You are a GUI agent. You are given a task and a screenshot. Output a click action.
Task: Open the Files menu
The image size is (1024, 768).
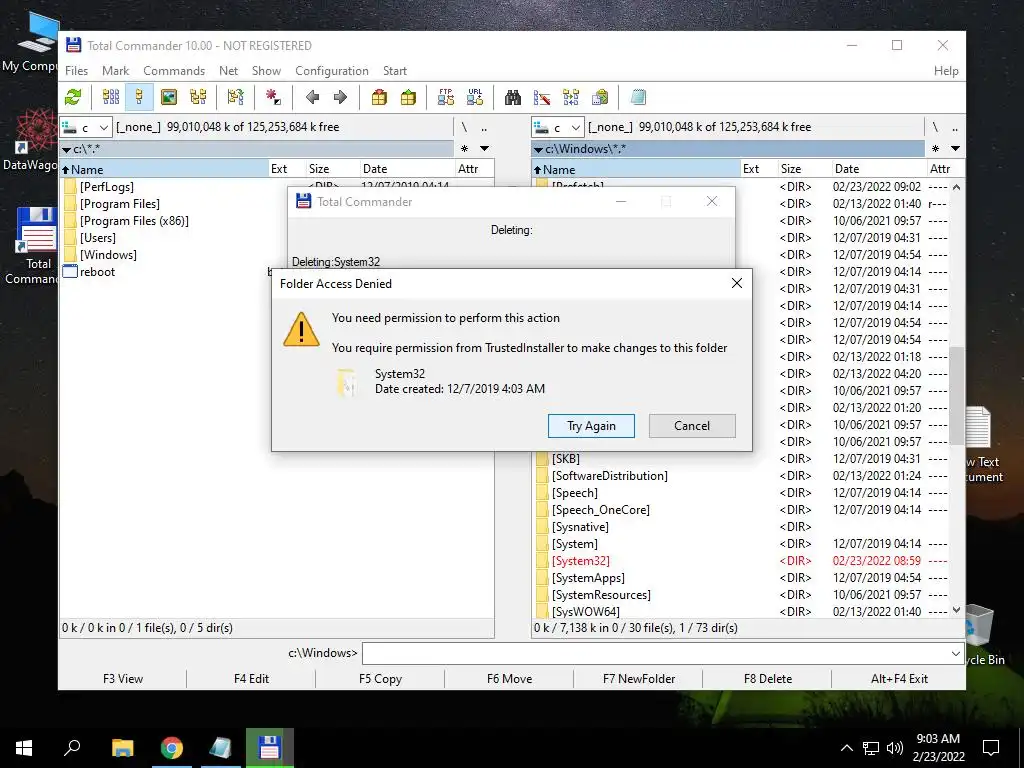pos(76,71)
